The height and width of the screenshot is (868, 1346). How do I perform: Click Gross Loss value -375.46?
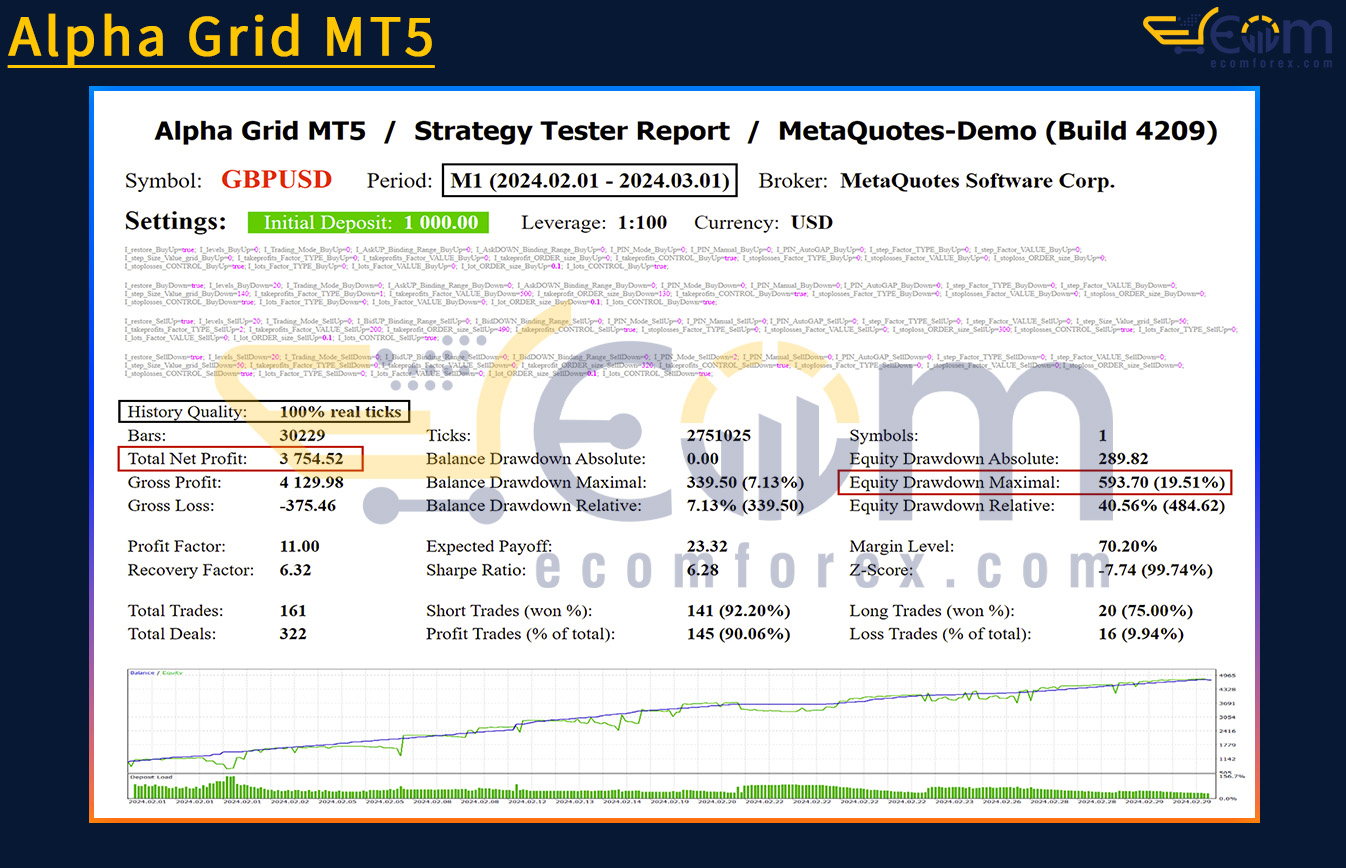(307, 505)
